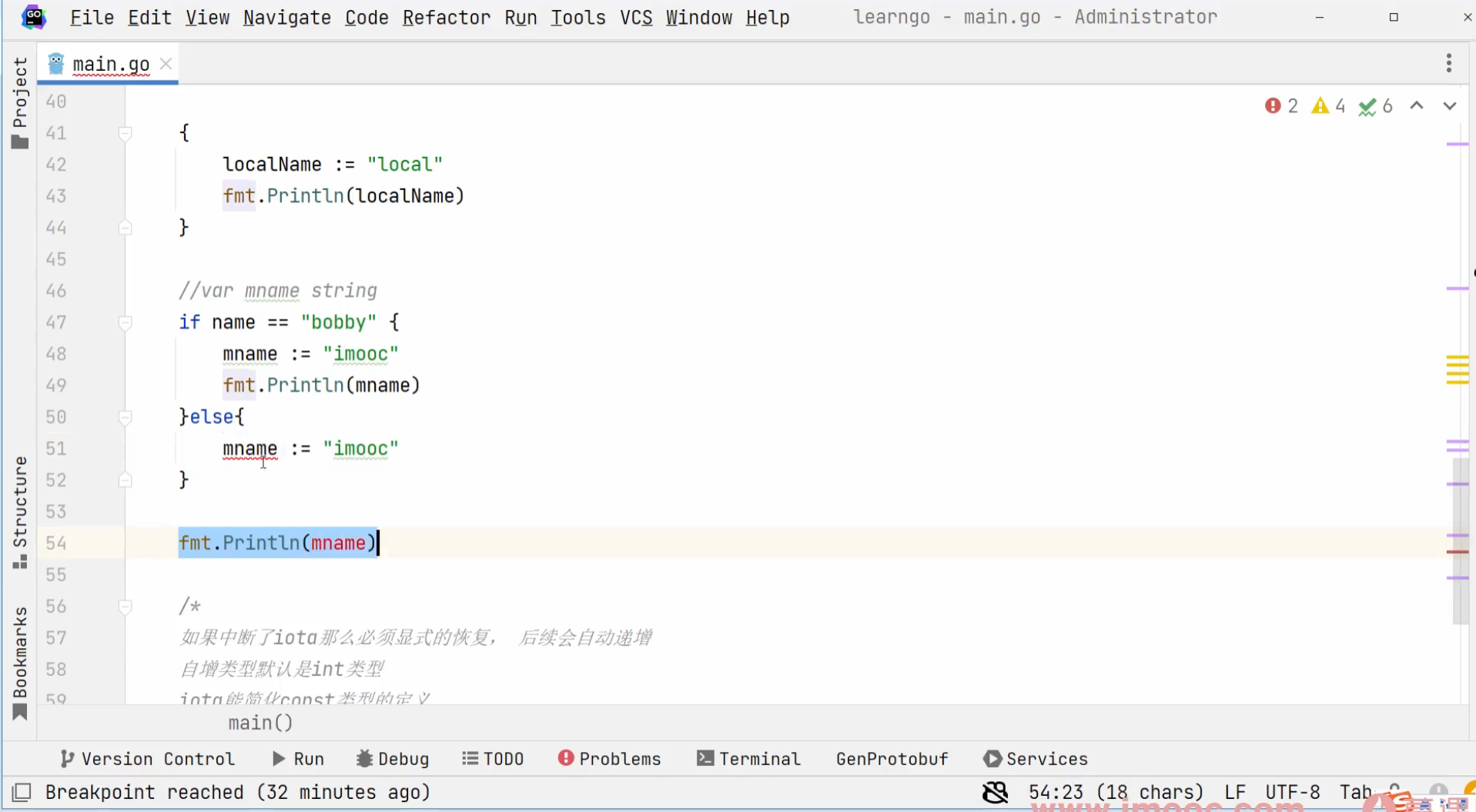This screenshot has width=1476, height=812.
Task: Collapse code block at line 41
Action: tap(126, 133)
